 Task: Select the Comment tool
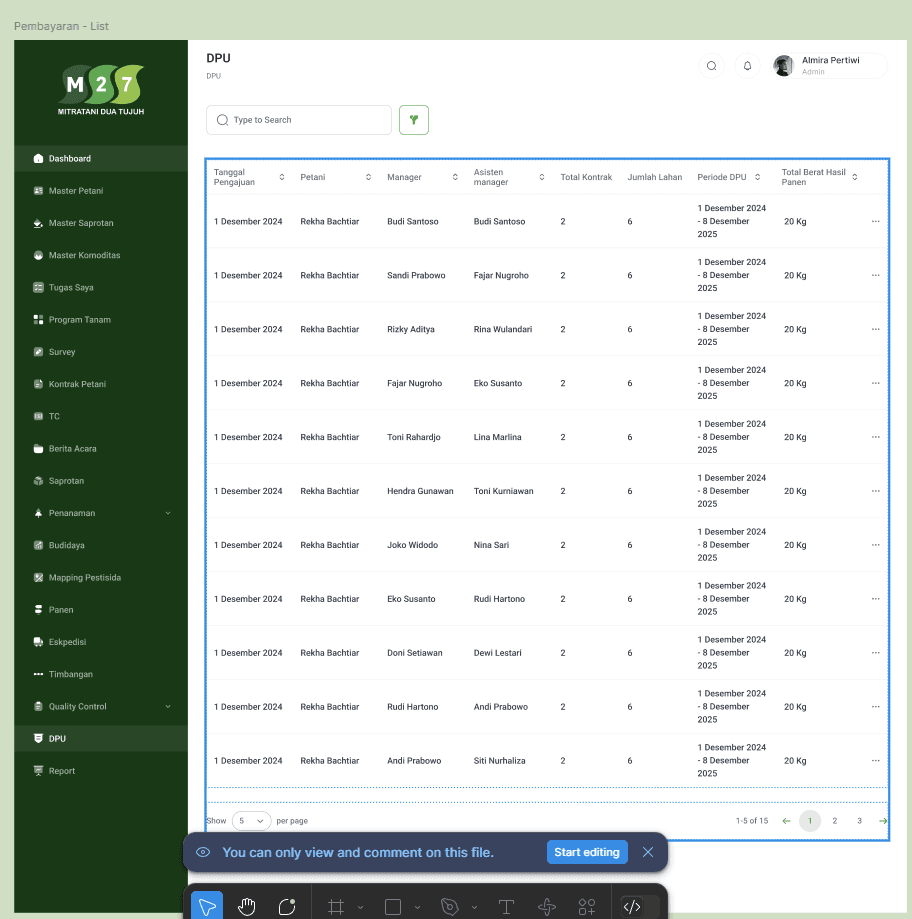(x=287, y=907)
